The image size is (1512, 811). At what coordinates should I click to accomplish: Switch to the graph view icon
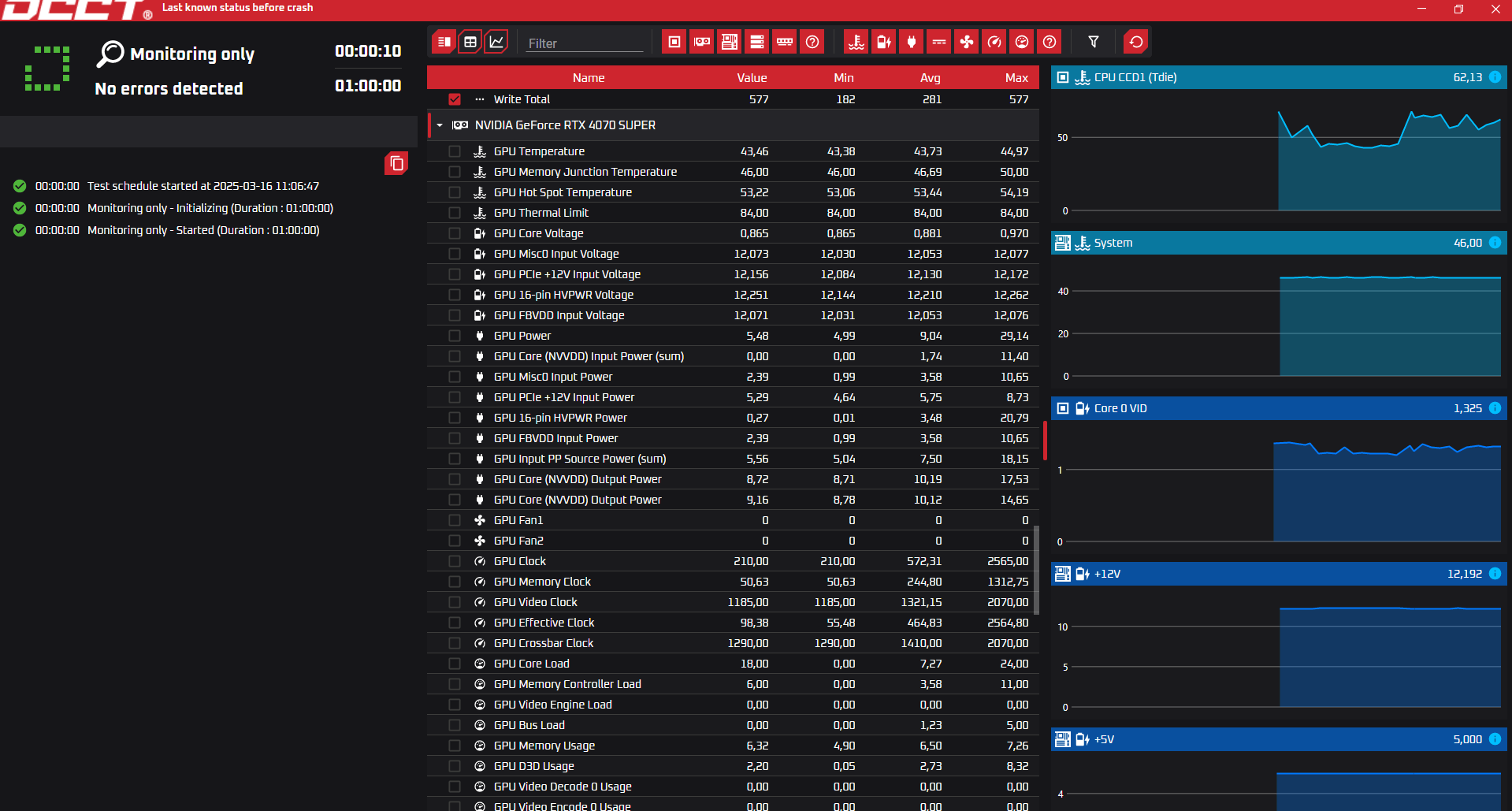click(x=496, y=42)
